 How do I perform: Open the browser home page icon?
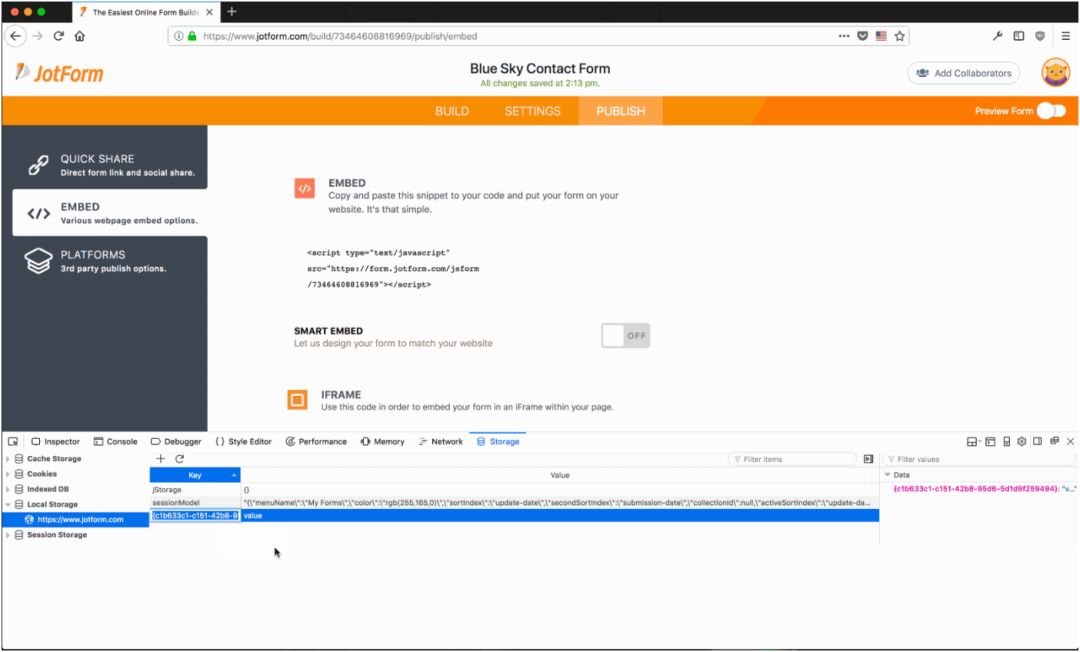click(80, 36)
